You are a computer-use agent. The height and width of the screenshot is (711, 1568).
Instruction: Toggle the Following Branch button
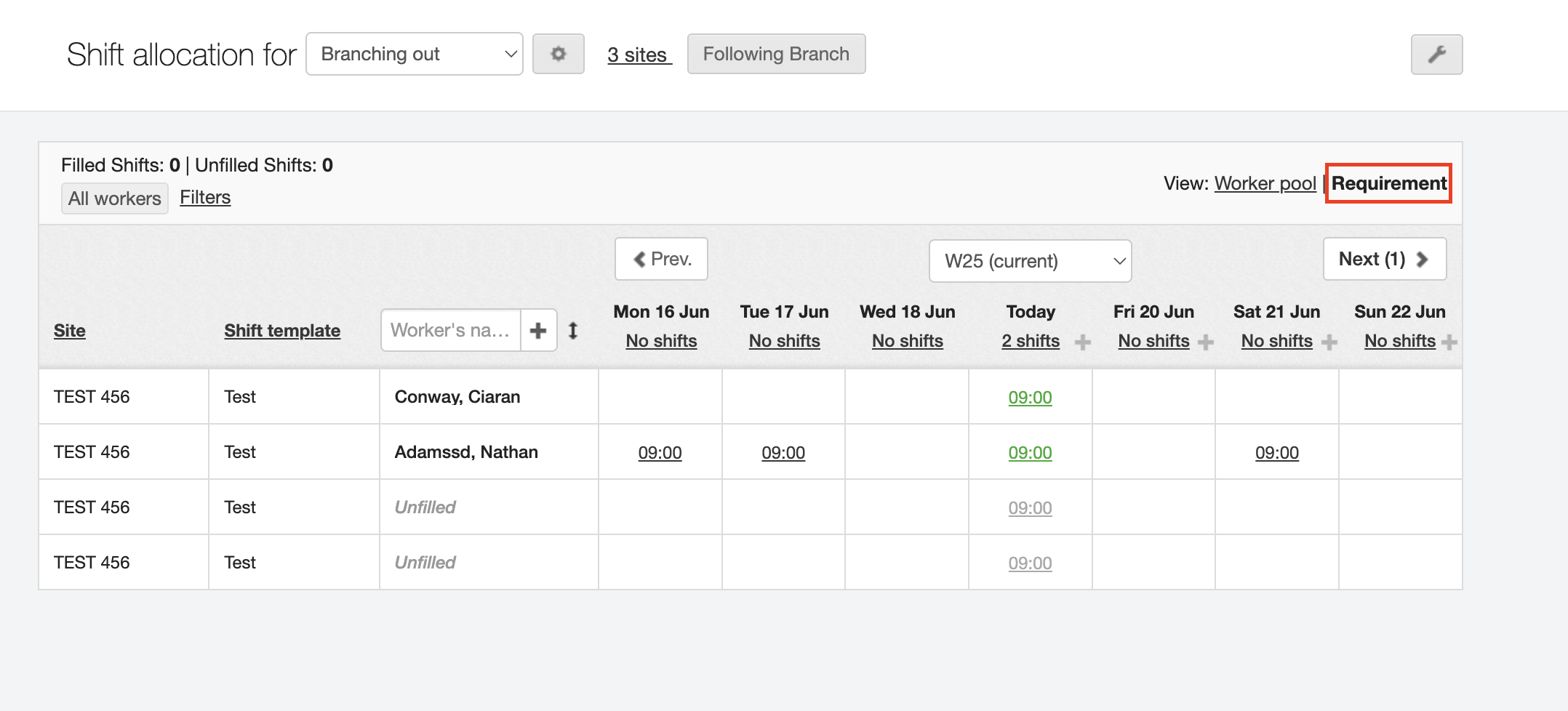click(x=776, y=55)
